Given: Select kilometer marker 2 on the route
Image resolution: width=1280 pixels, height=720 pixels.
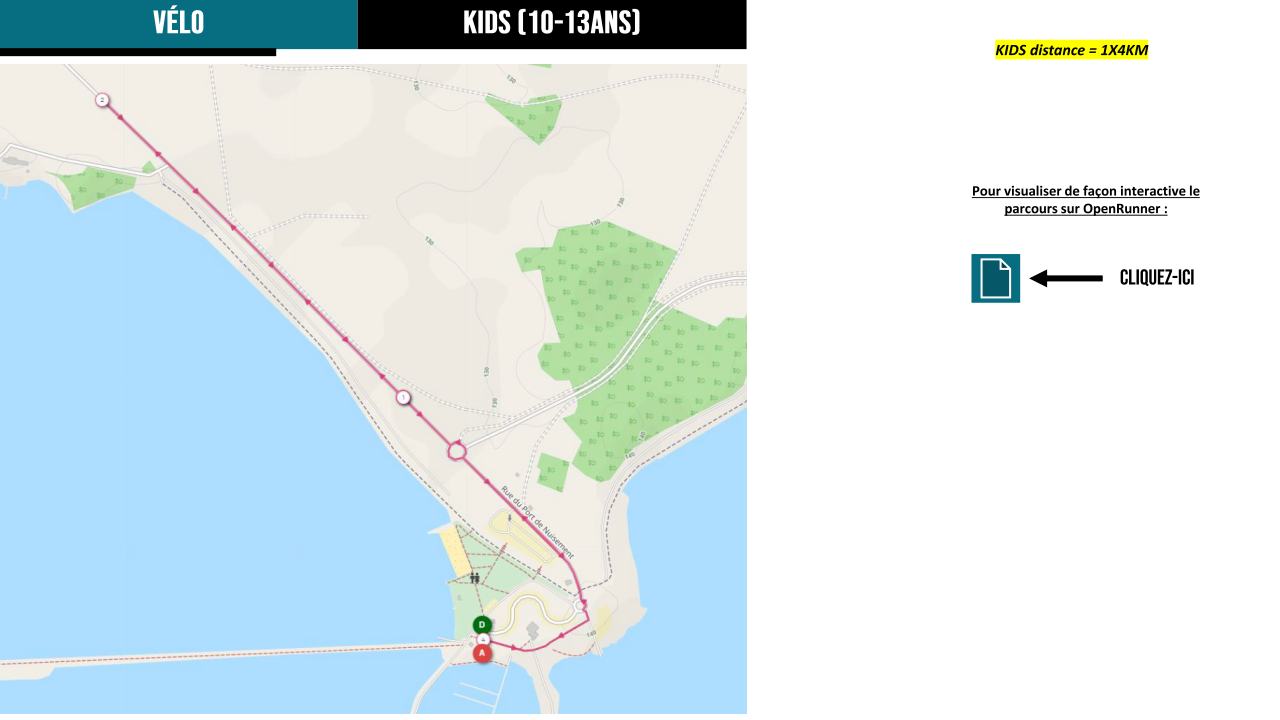Looking at the screenshot, I should click(x=102, y=100).
